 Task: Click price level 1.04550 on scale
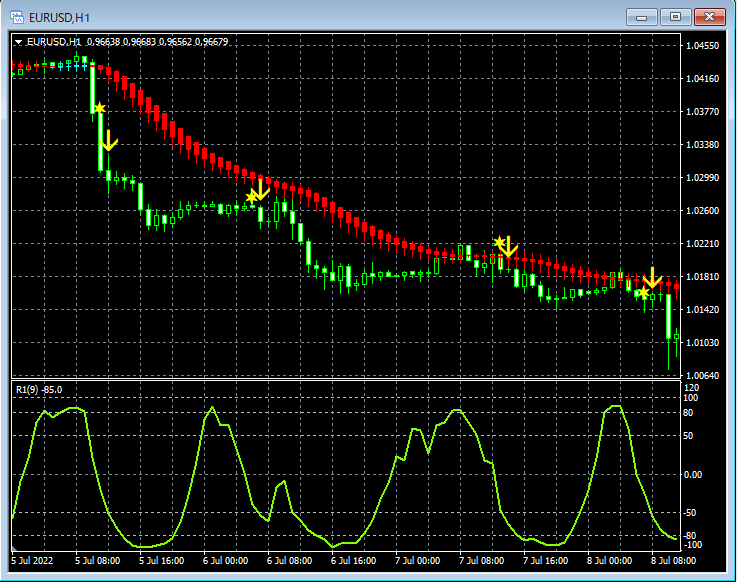coord(703,46)
